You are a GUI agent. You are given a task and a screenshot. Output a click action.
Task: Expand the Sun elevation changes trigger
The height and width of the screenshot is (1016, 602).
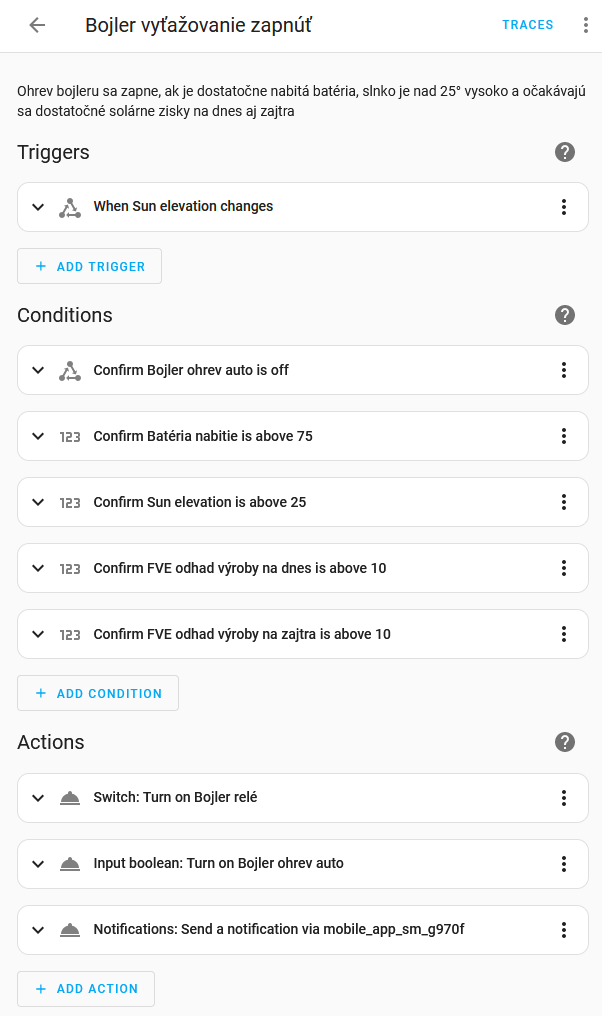click(x=38, y=207)
